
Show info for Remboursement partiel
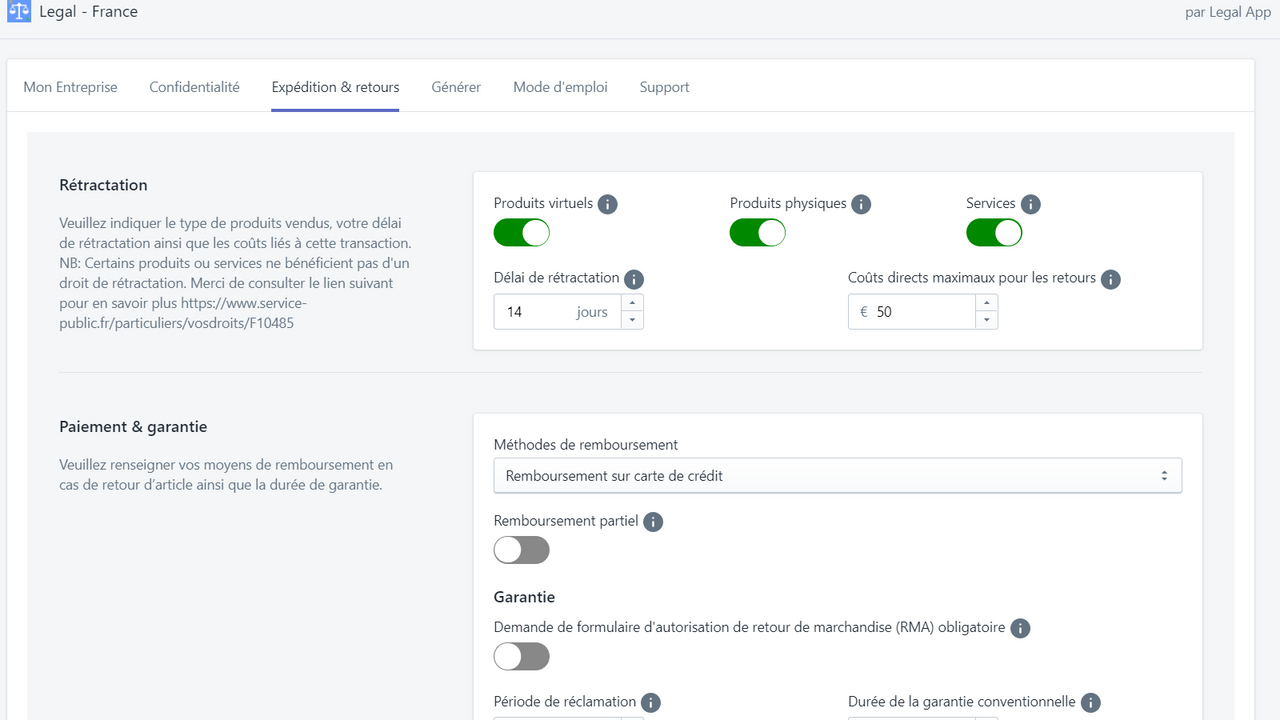click(x=653, y=522)
